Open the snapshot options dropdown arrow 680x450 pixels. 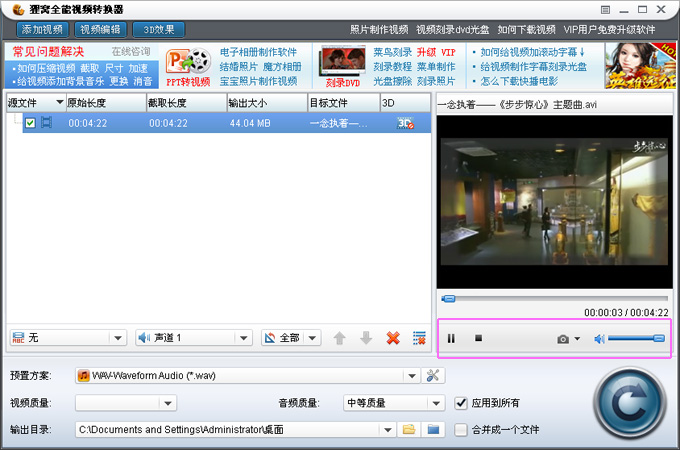577,339
